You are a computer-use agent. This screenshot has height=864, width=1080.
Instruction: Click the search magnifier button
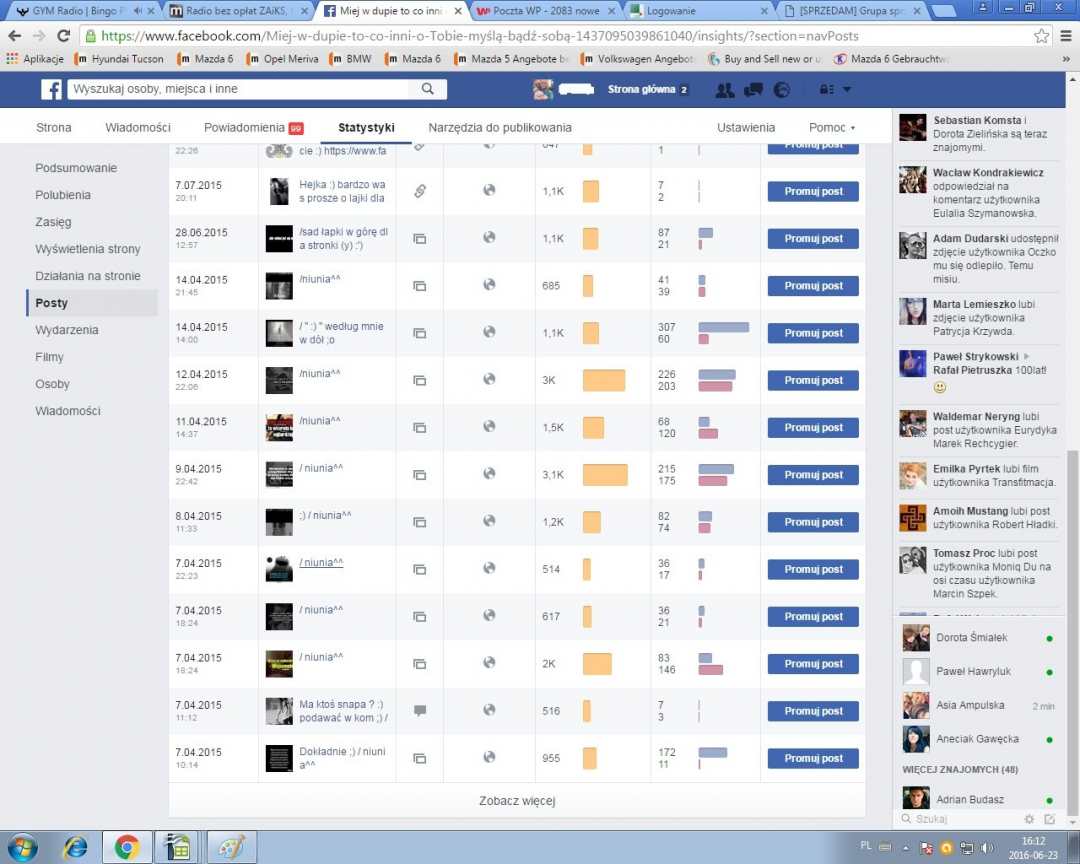[427, 89]
